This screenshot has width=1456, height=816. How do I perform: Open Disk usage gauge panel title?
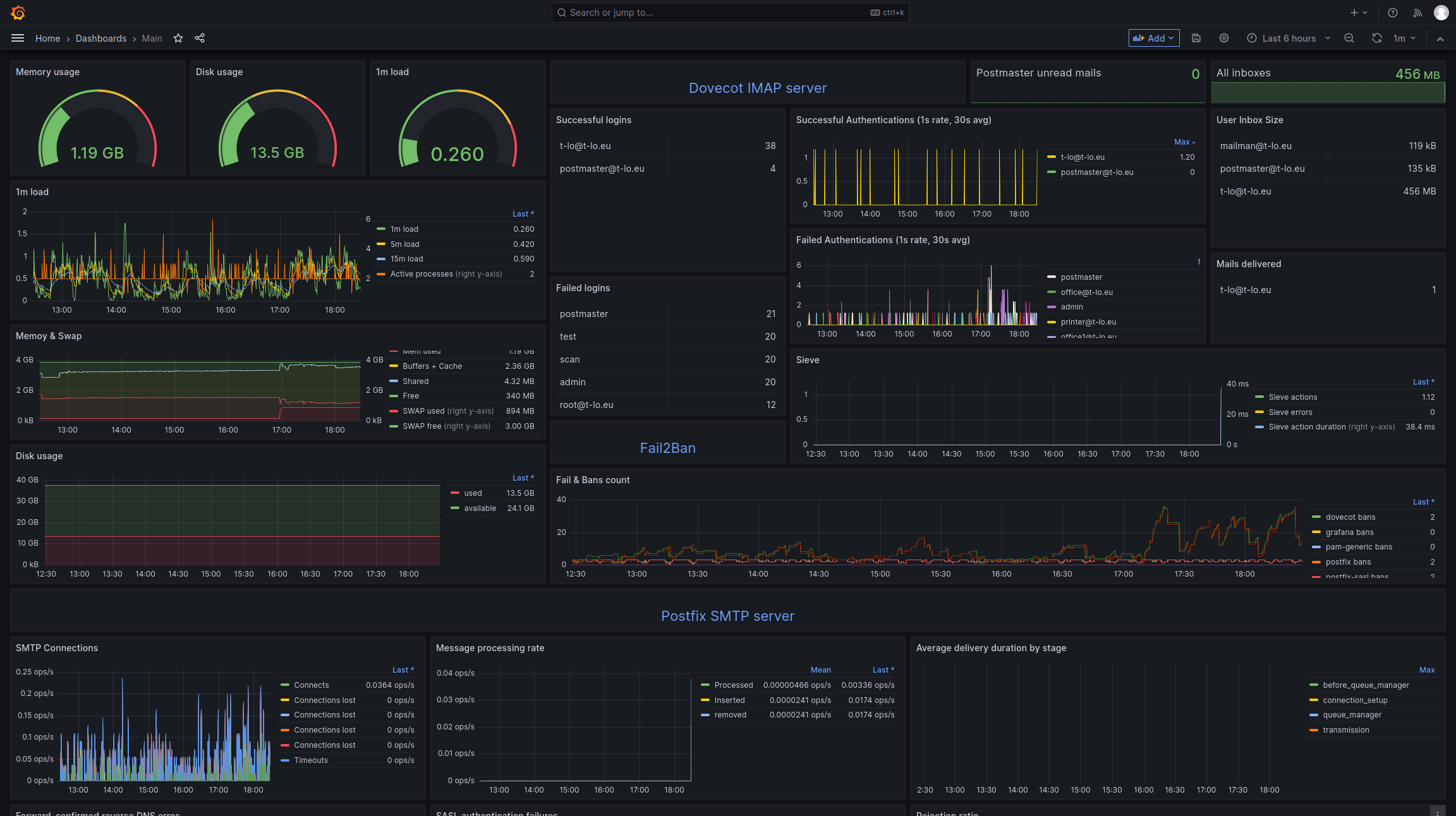[219, 72]
